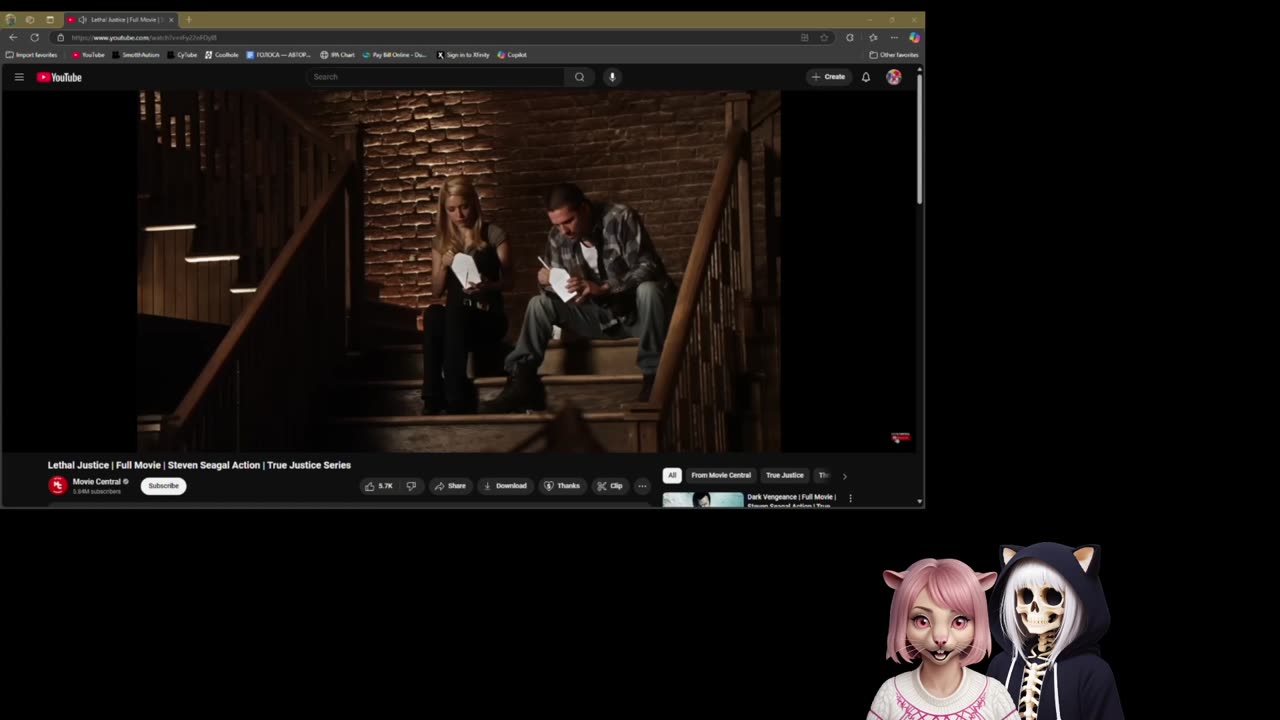Image resolution: width=1280 pixels, height=720 pixels.
Task: Click the Share button
Action: 450,486
